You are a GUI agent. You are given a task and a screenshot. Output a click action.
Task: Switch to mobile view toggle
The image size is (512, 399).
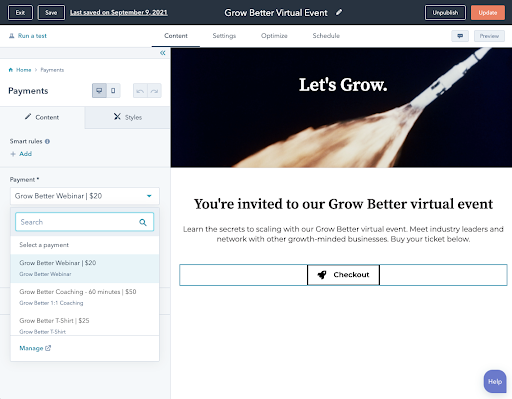tap(113, 91)
